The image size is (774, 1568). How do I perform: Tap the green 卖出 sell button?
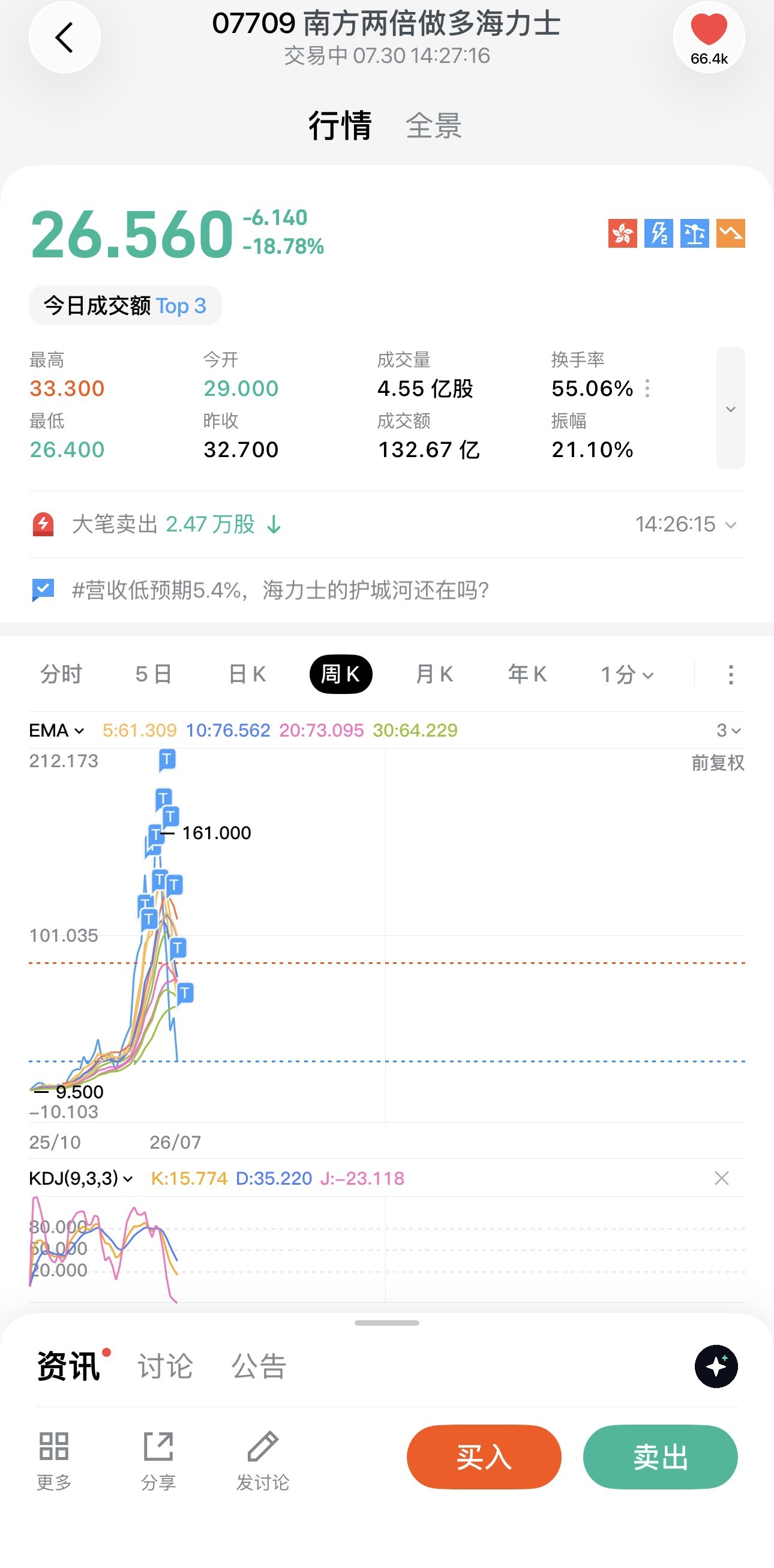(x=660, y=1457)
